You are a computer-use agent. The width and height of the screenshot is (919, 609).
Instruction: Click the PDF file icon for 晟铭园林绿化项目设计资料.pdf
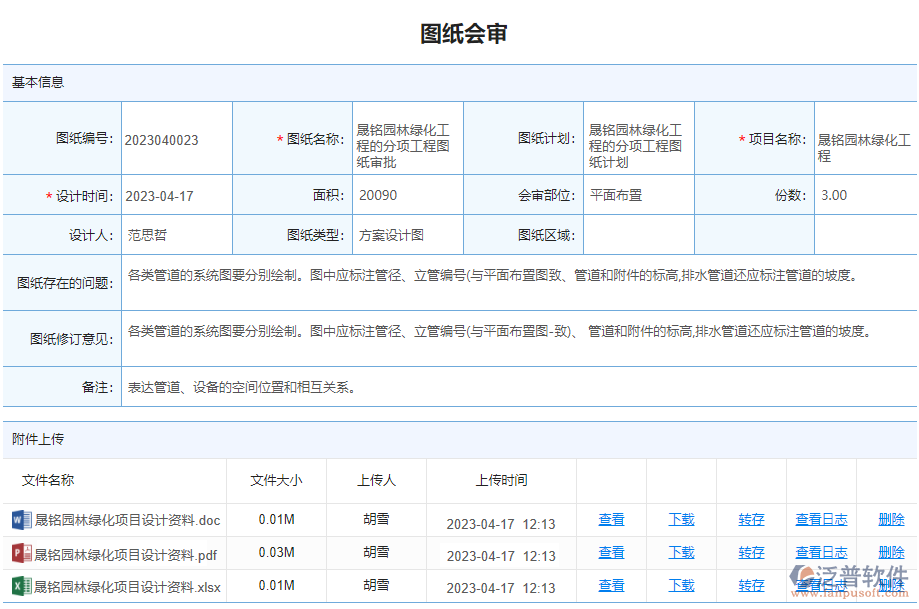pyautogui.click(x=22, y=552)
